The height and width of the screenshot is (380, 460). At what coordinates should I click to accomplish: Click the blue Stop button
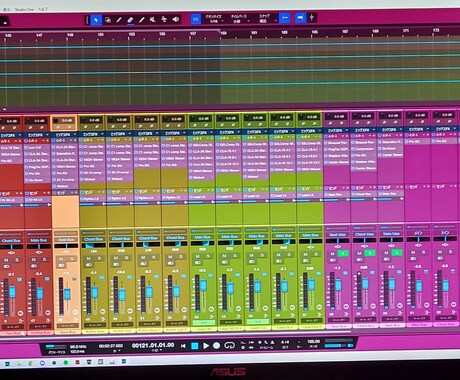(x=195, y=346)
